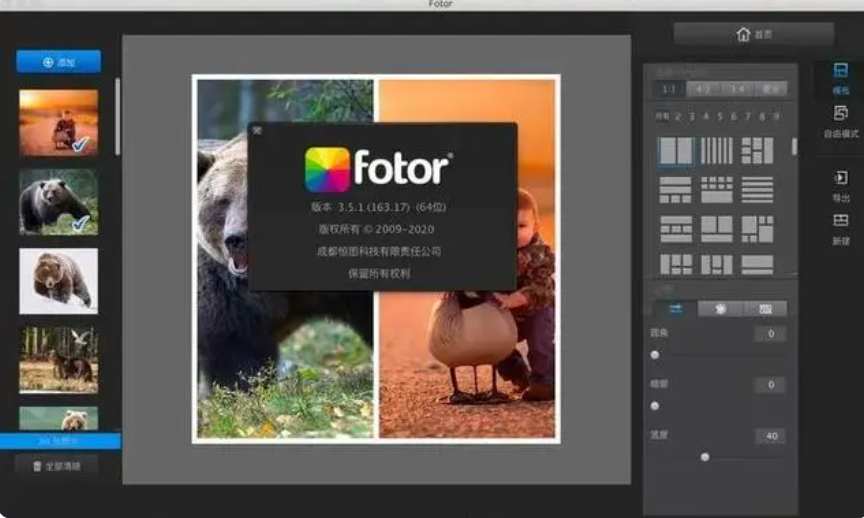The width and height of the screenshot is (864, 518).
Task: Switch to 自由模式 freestyle mode
Action: point(840,122)
